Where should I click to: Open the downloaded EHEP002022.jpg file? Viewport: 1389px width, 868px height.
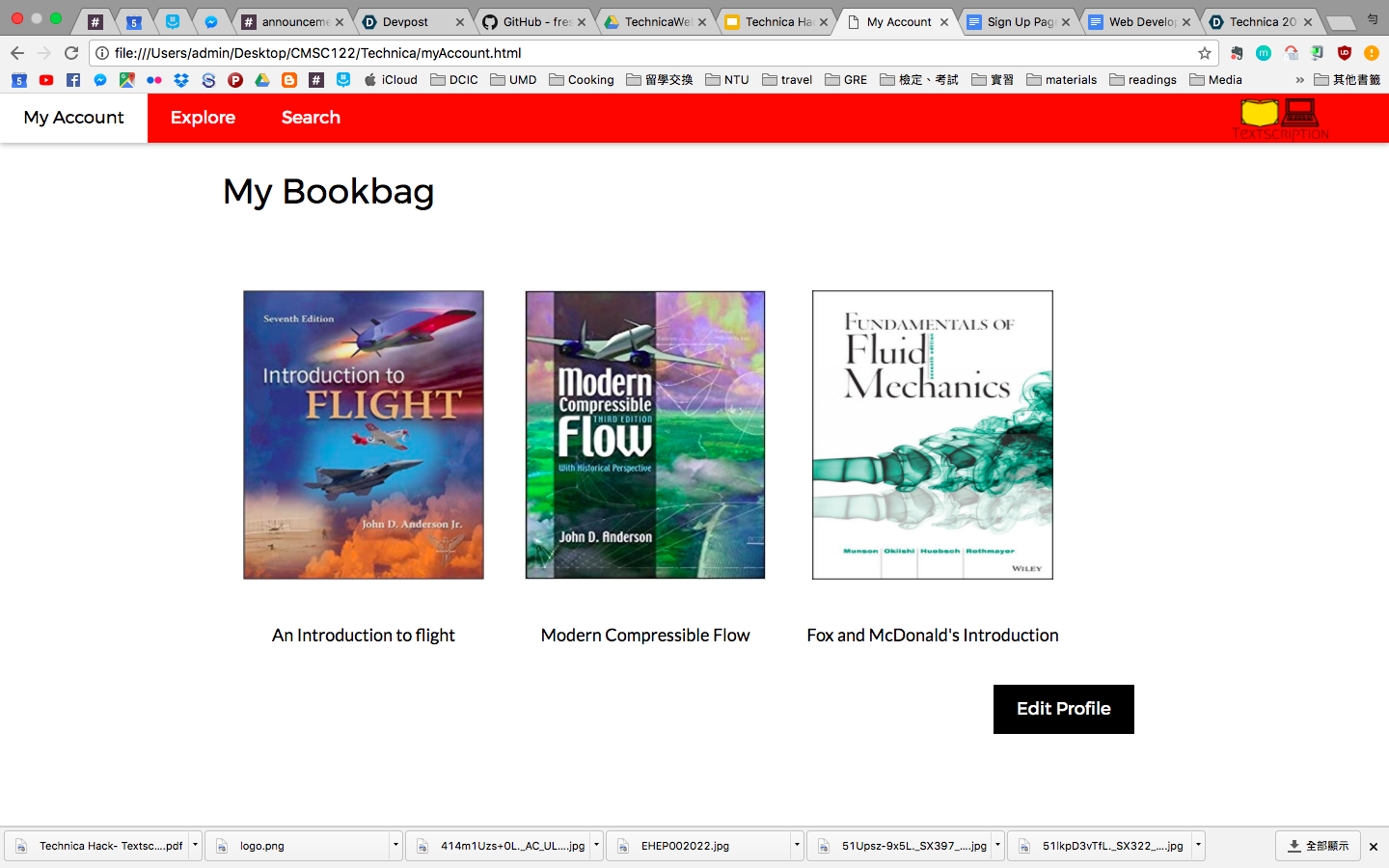click(699, 846)
